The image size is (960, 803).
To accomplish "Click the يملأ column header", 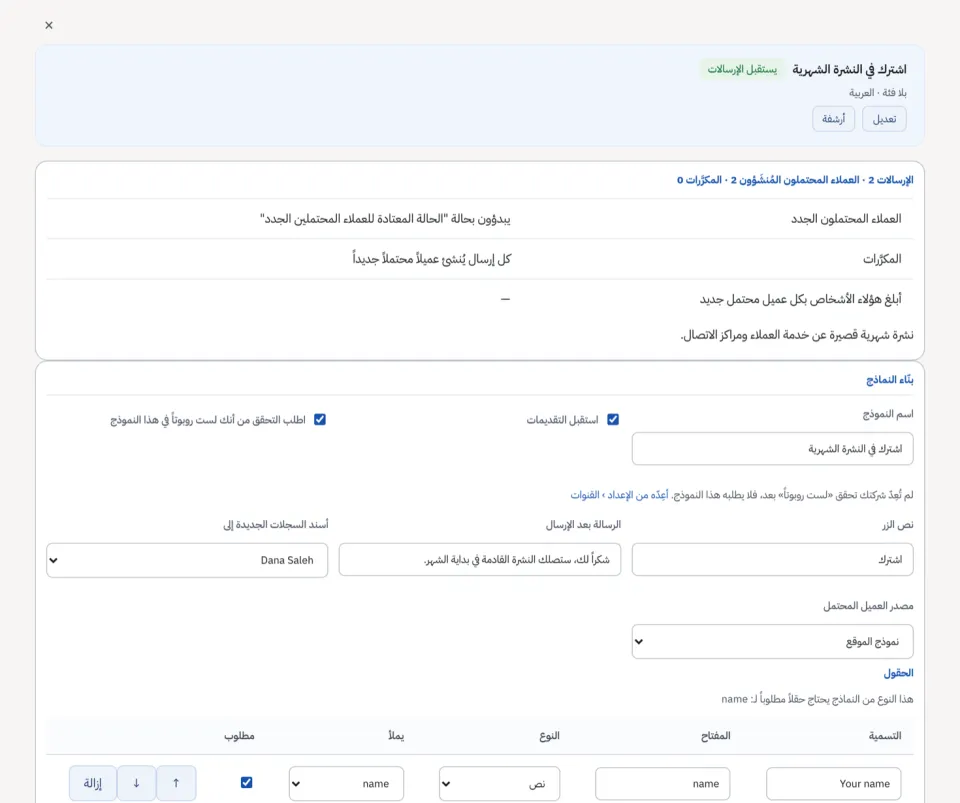I will point(396,735).
